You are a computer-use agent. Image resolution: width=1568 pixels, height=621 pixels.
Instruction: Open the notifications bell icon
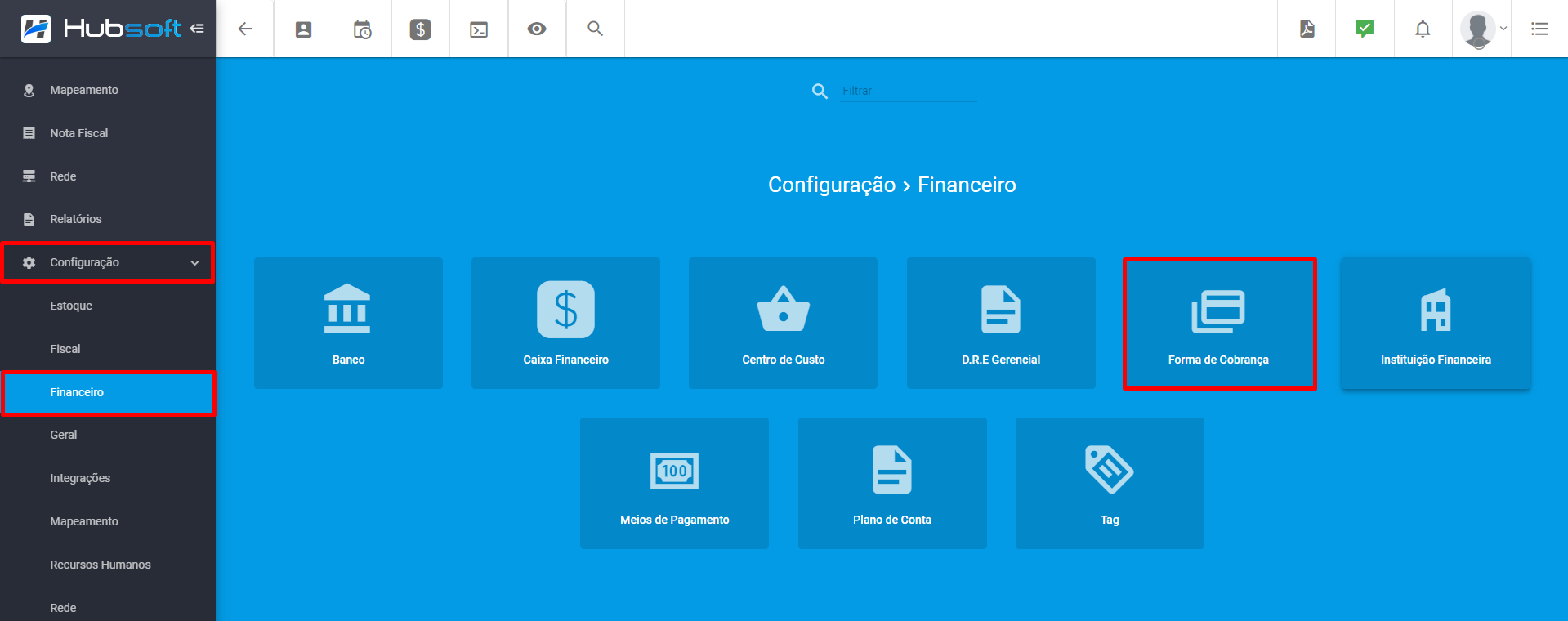tap(1423, 29)
